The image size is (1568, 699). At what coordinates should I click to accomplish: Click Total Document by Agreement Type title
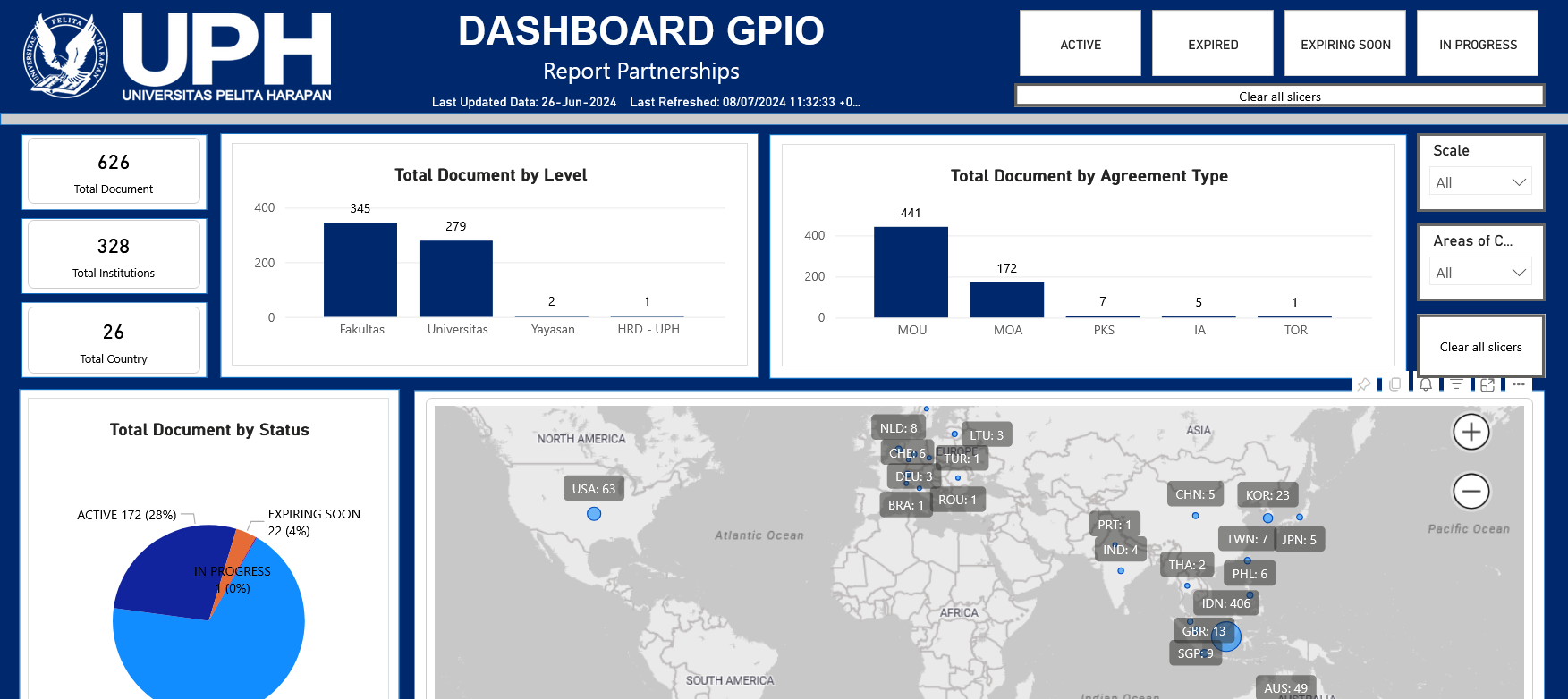[1089, 176]
